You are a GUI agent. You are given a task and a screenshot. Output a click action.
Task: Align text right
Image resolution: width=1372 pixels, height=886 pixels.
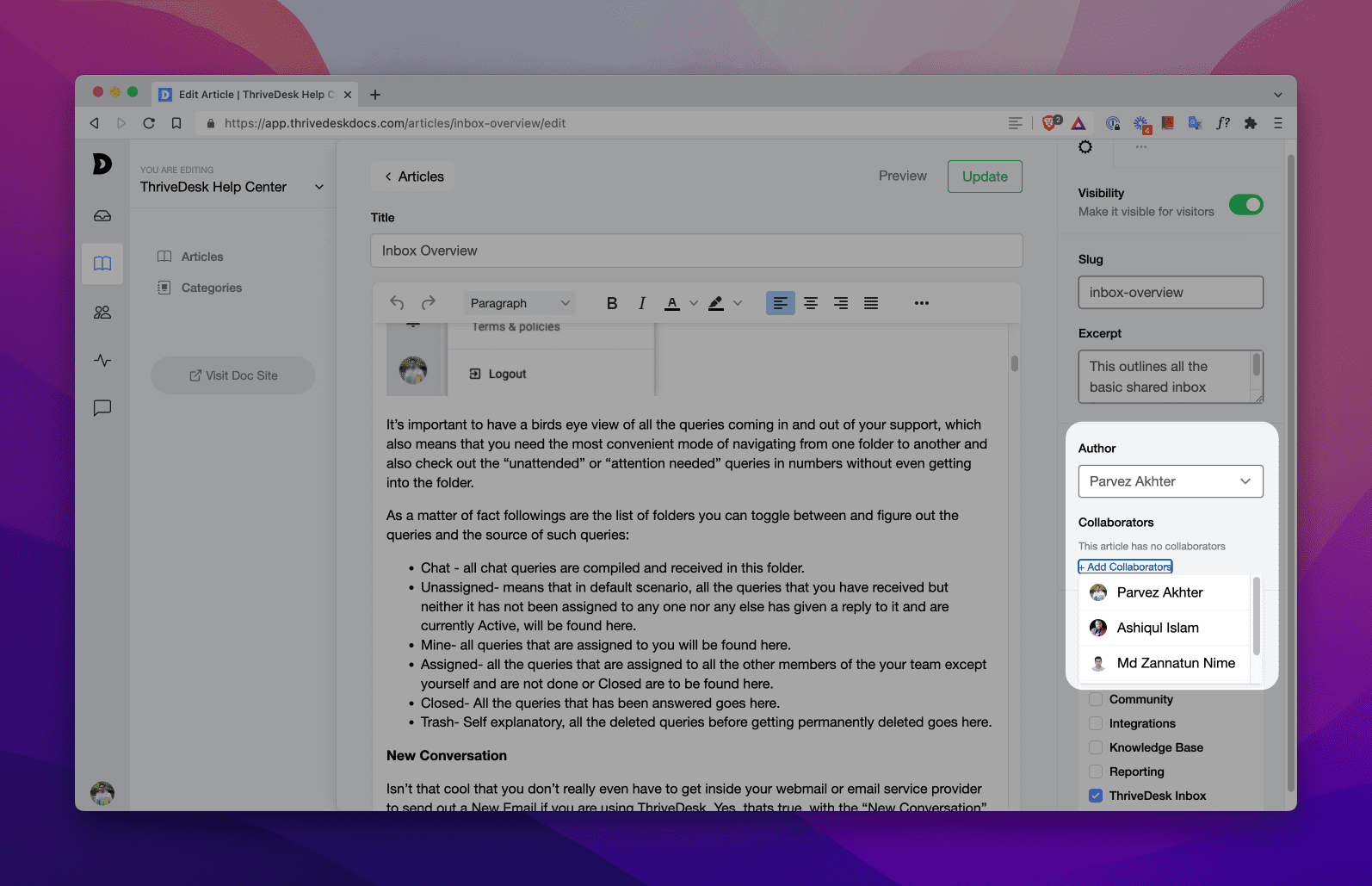point(841,303)
